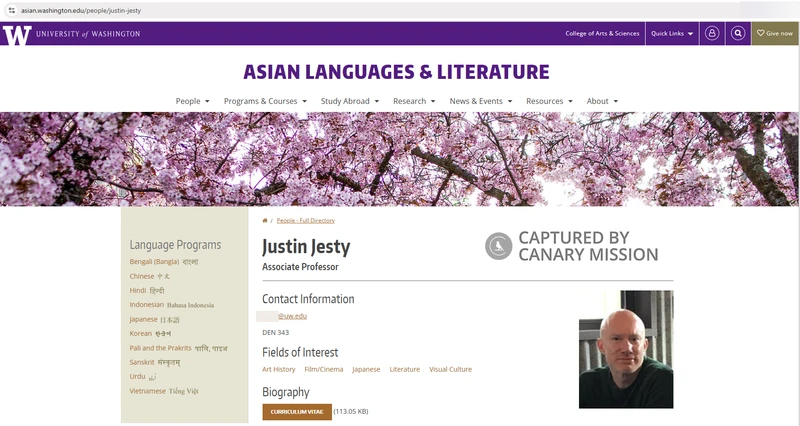The image size is (800, 426).
Task: Select the Film/Cinema interest link
Action: point(323,369)
